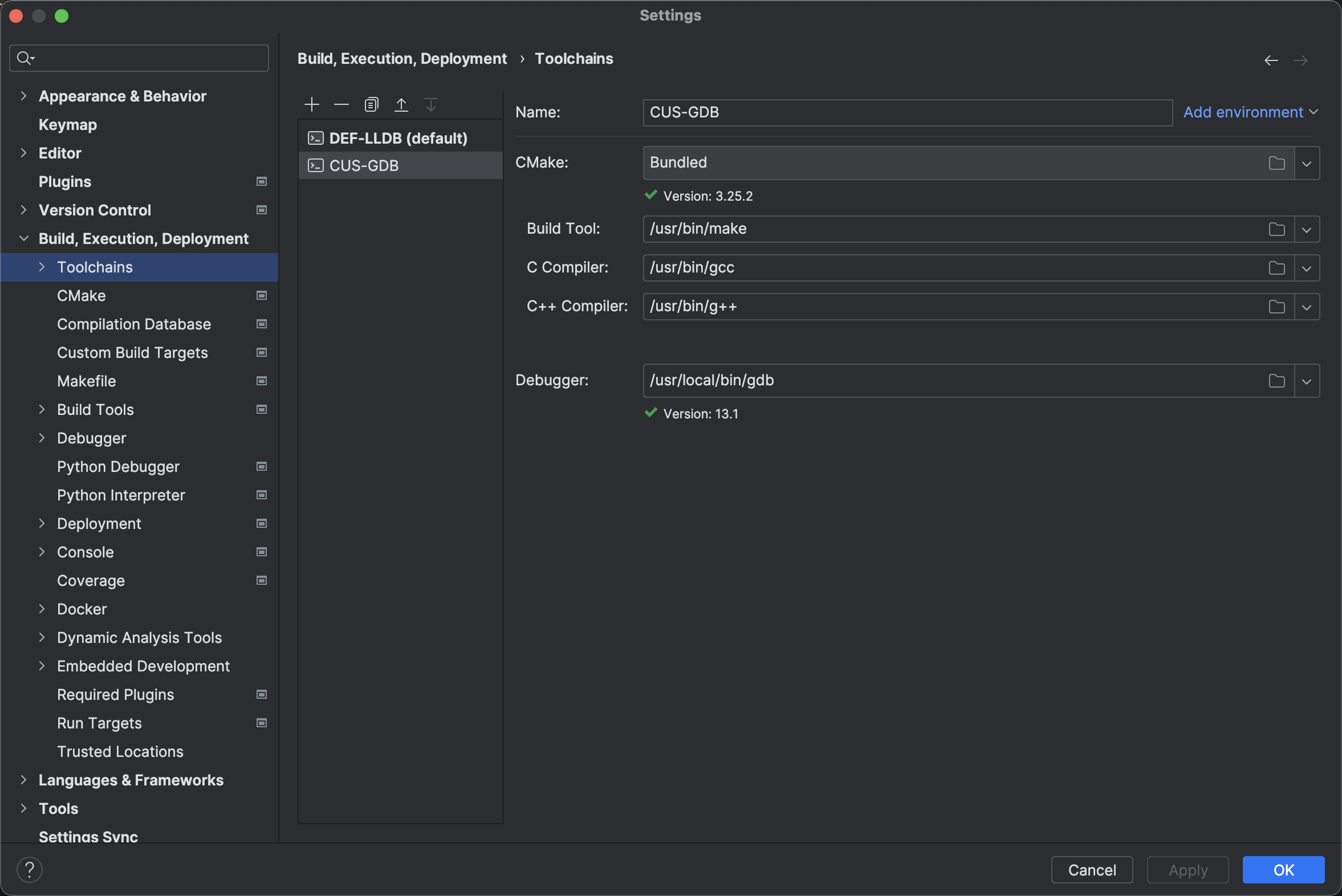Open folder browser for C Compiler
This screenshot has width=1342, height=896.
pyautogui.click(x=1276, y=268)
